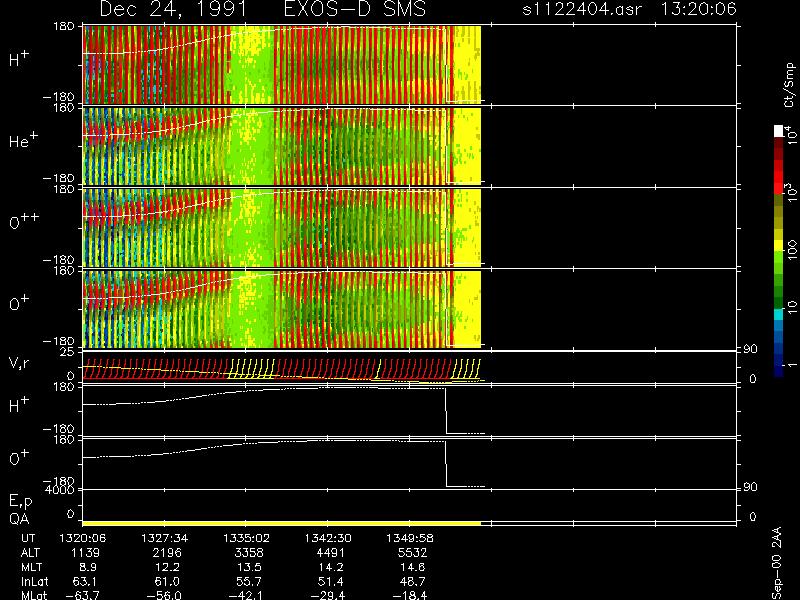800x600 pixels.
Task: Click the 'Sep-00 2AA' vertical footer text
Action: (x=777, y=563)
